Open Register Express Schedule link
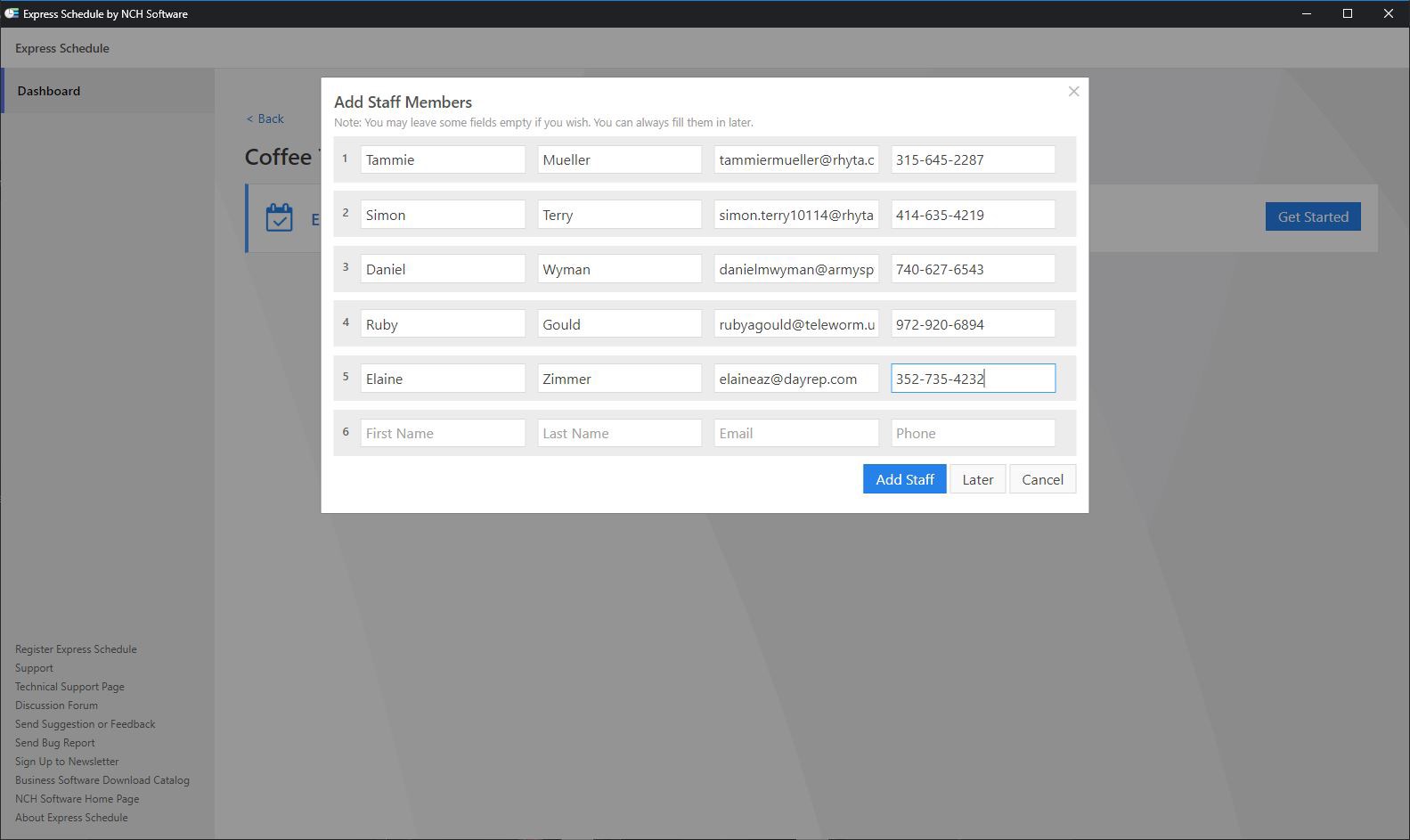The image size is (1410, 840). tap(76, 649)
